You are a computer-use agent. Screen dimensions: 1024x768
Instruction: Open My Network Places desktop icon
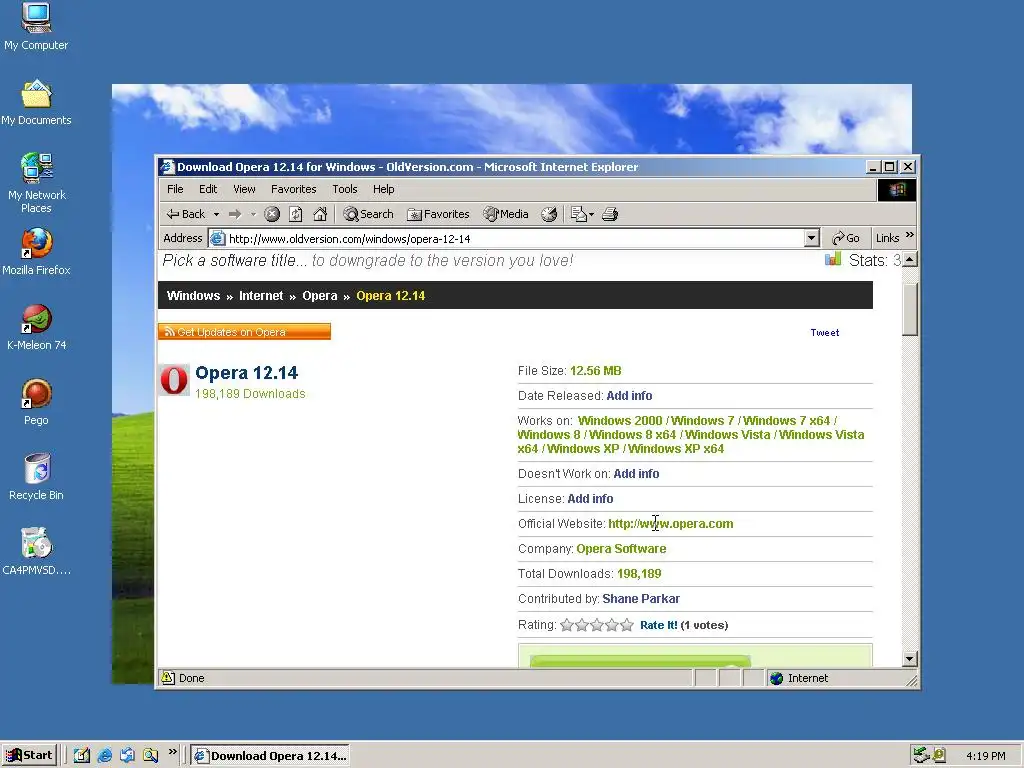[37, 183]
